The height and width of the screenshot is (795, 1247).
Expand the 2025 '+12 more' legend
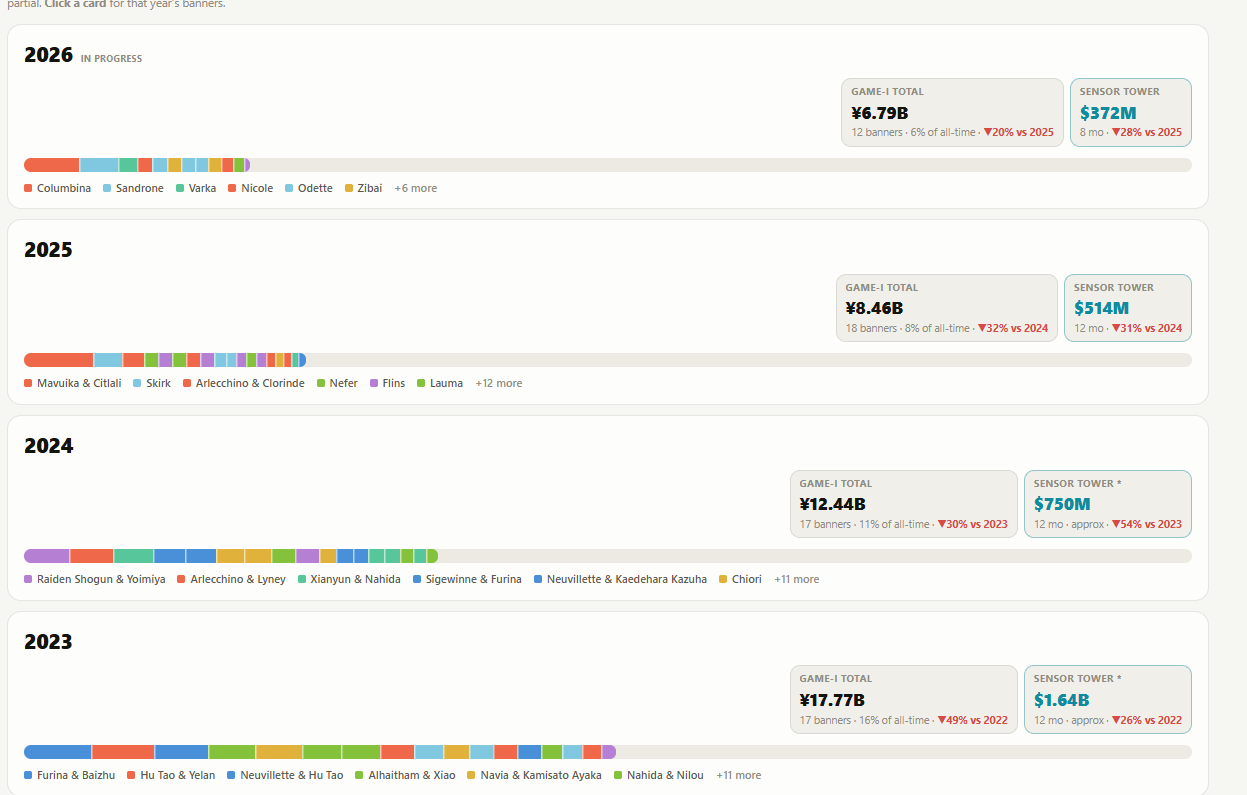(498, 383)
